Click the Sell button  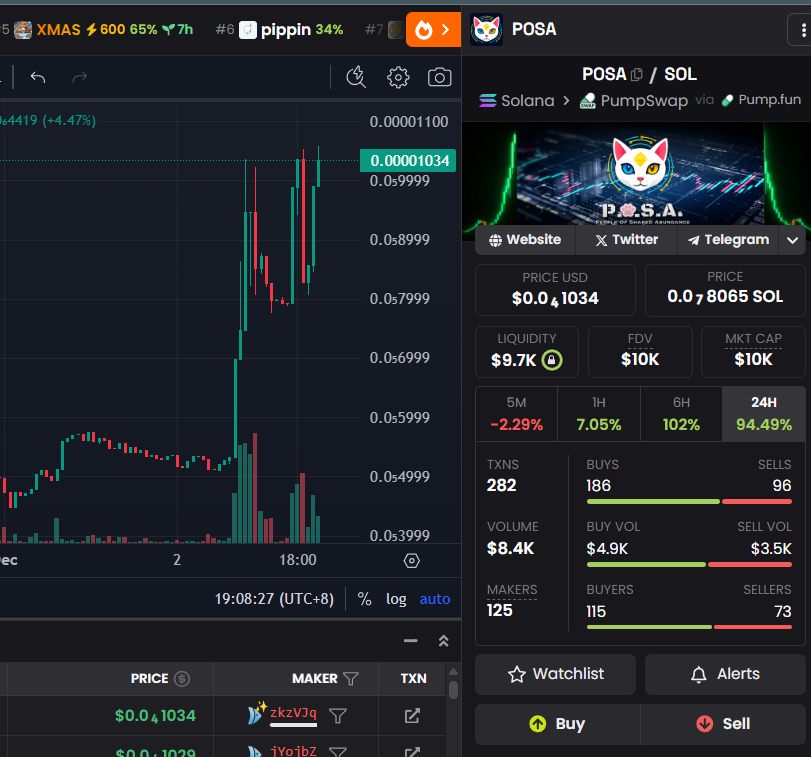point(723,724)
